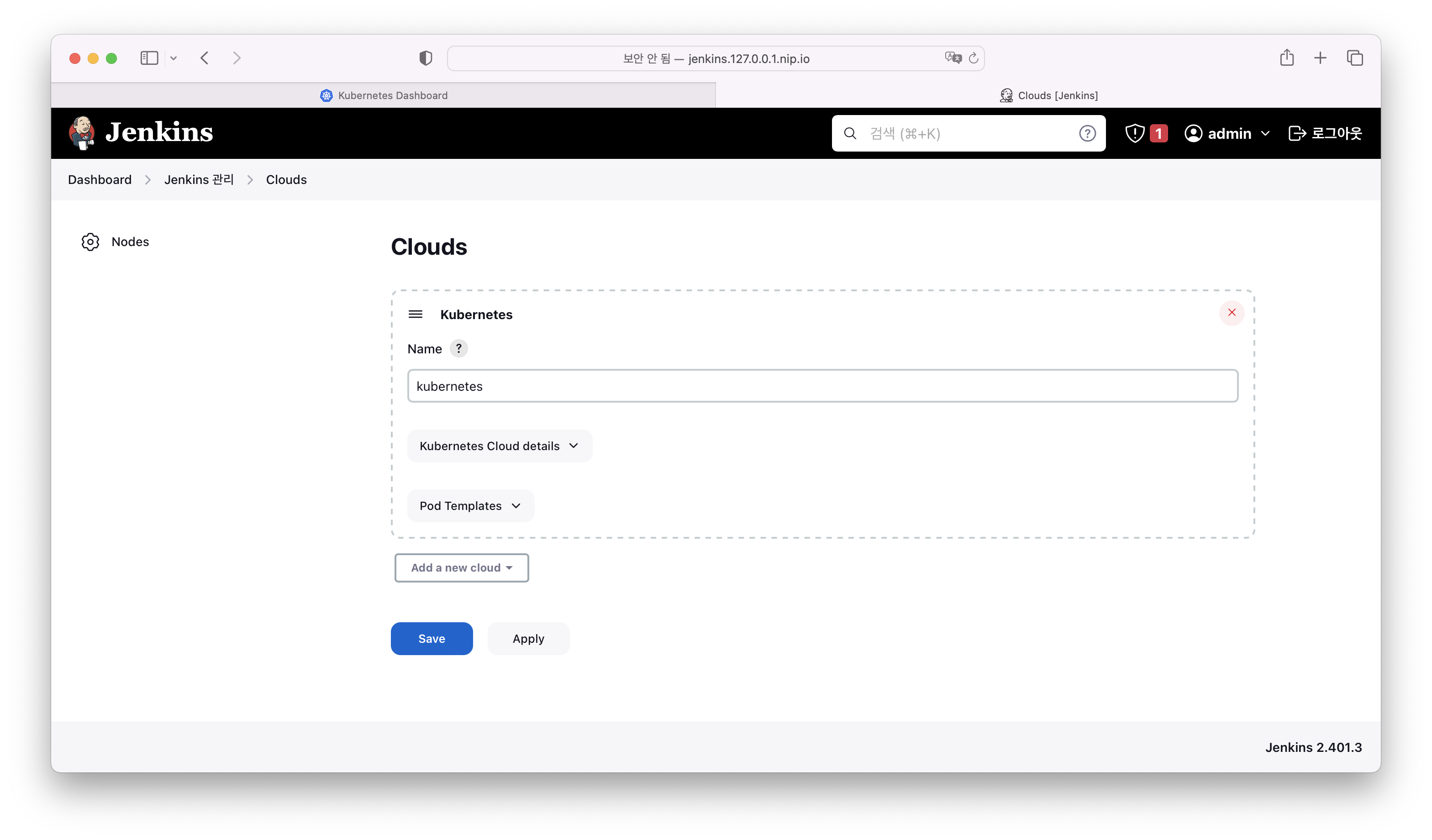Click the Safari address bar
The height and width of the screenshot is (840, 1432).
pyautogui.click(x=716, y=58)
